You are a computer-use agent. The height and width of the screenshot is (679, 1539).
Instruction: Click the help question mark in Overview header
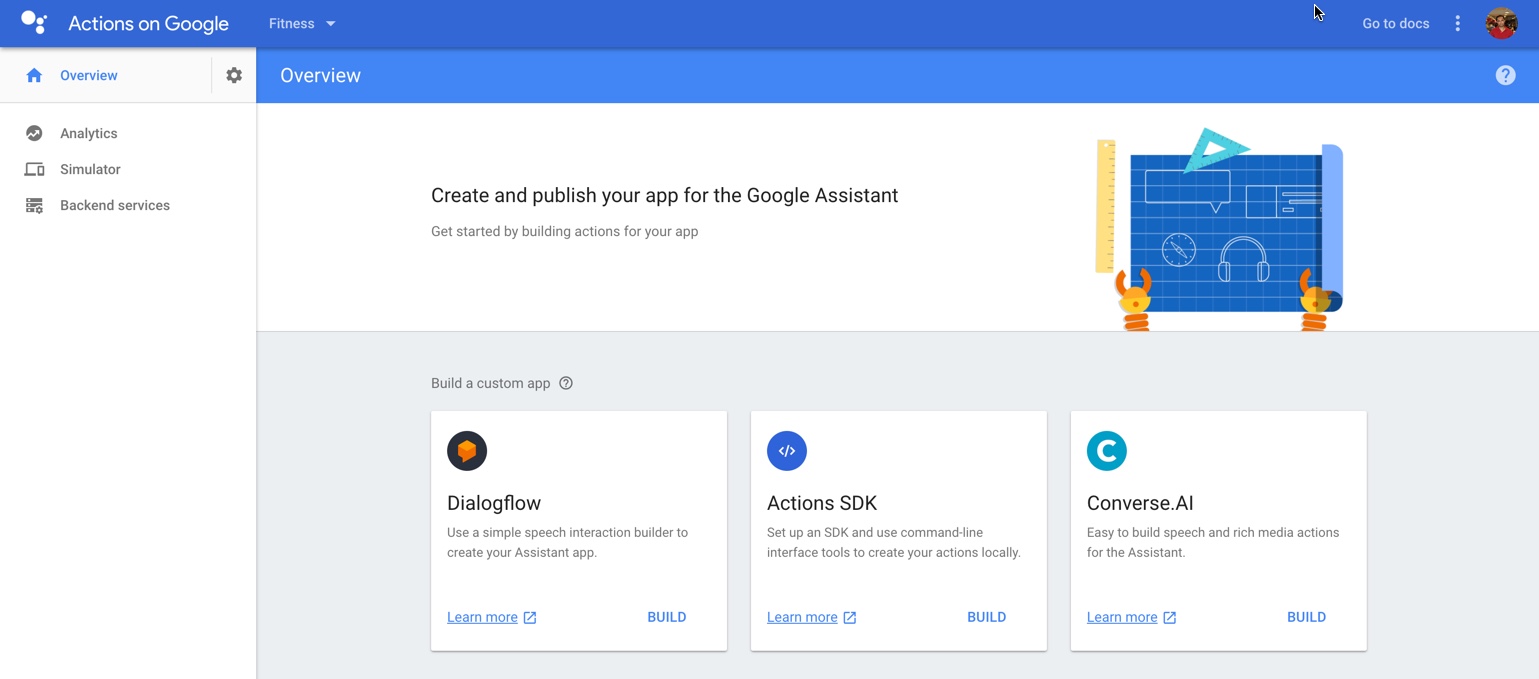[1505, 75]
